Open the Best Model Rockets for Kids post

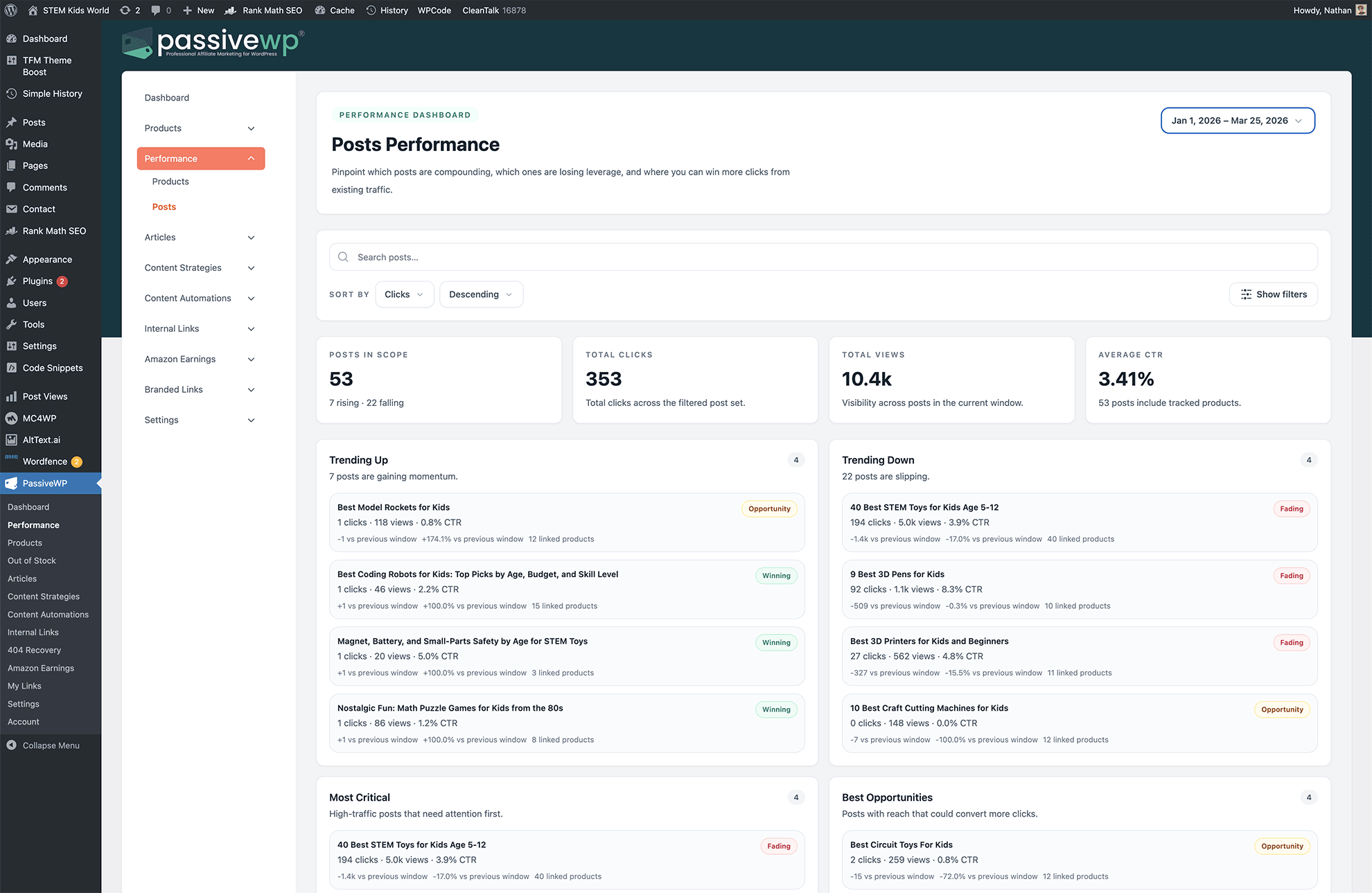(x=394, y=507)
